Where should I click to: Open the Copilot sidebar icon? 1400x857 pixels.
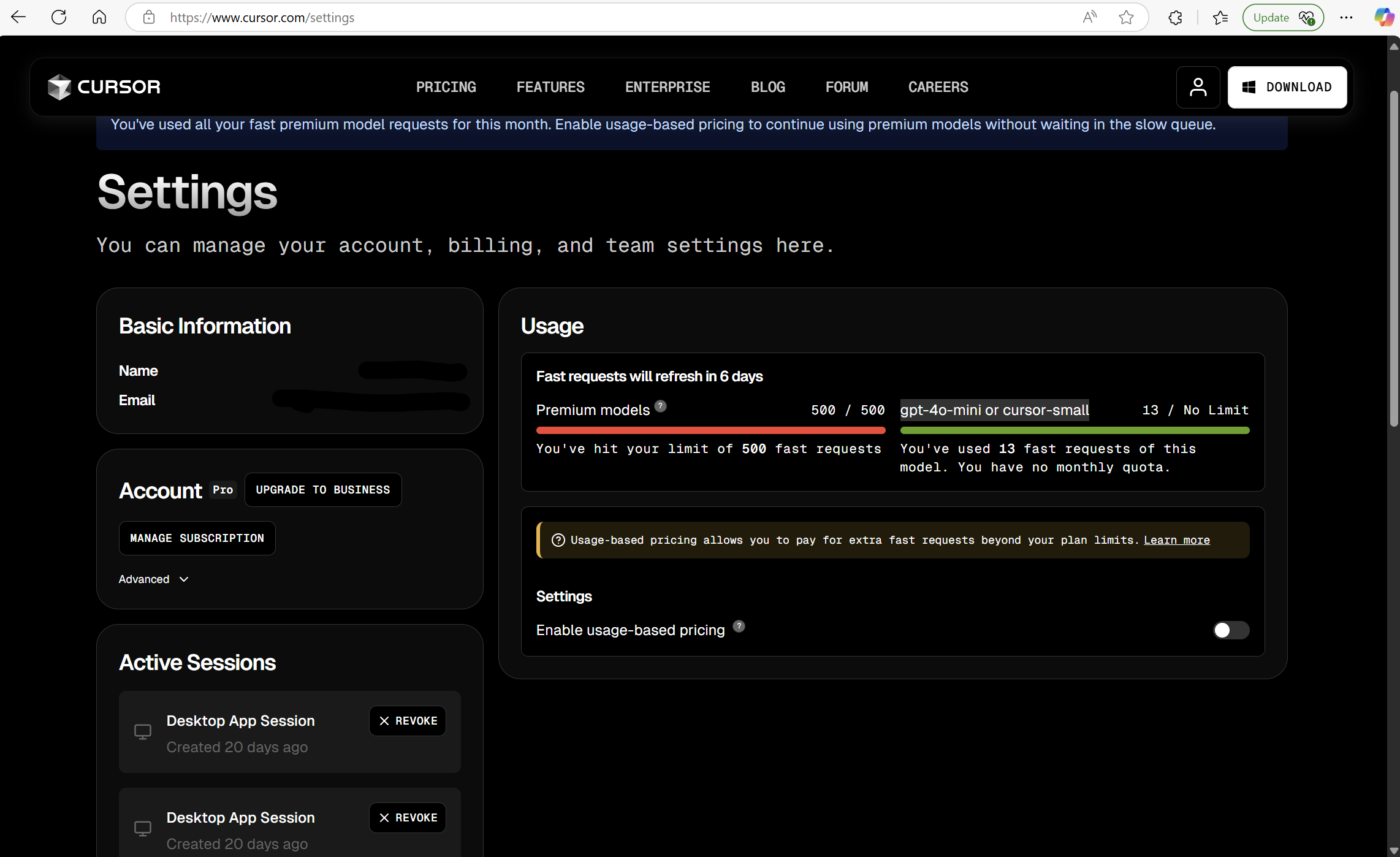point(1383,18)
